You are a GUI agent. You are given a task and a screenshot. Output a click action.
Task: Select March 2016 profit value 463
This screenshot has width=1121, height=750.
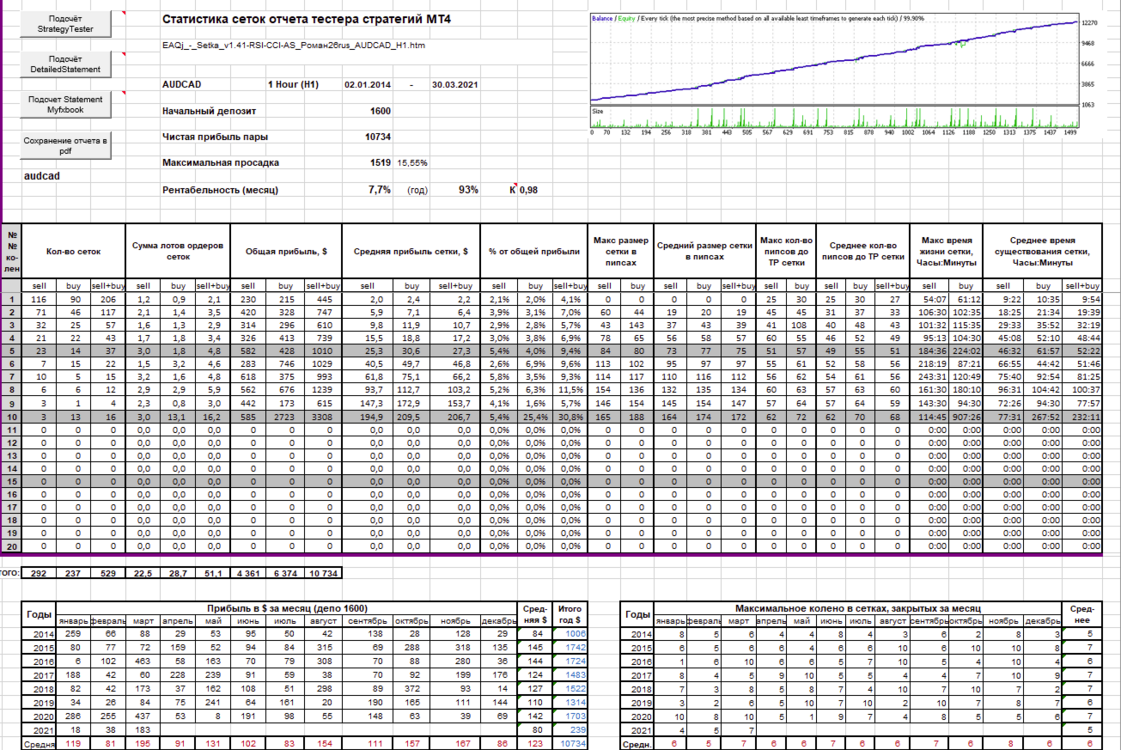point(142,661)
